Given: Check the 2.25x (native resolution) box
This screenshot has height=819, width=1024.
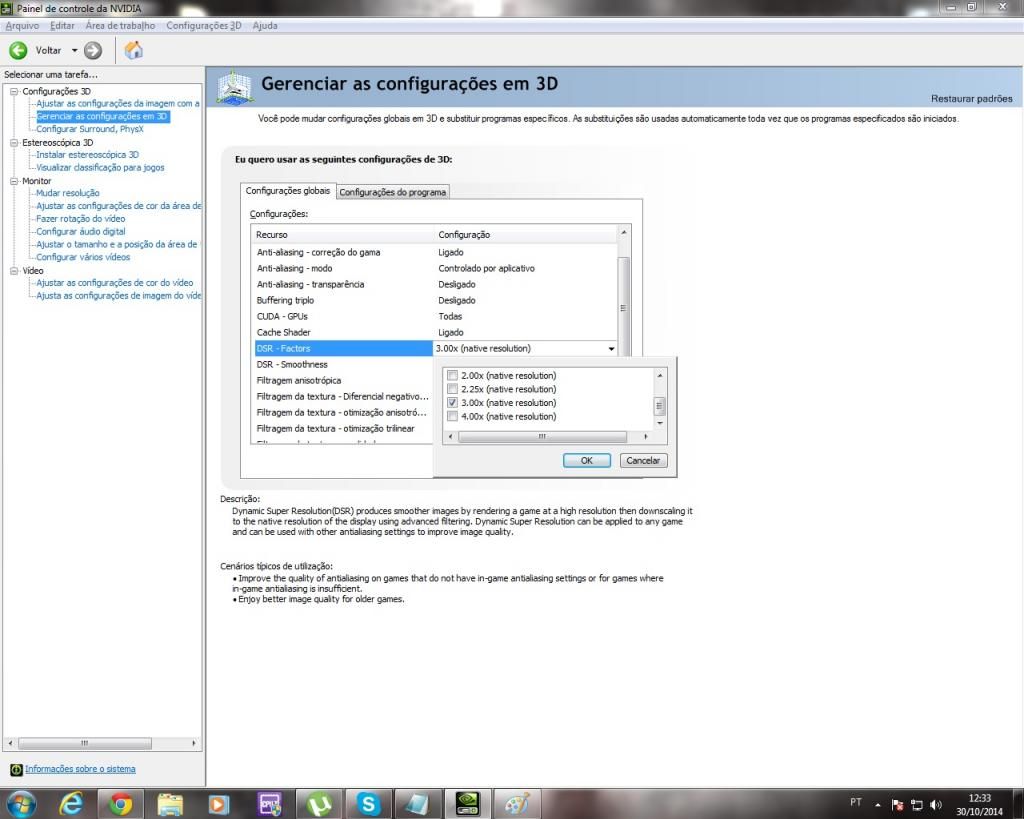Looking at the screenshot, I should [452, 389].
